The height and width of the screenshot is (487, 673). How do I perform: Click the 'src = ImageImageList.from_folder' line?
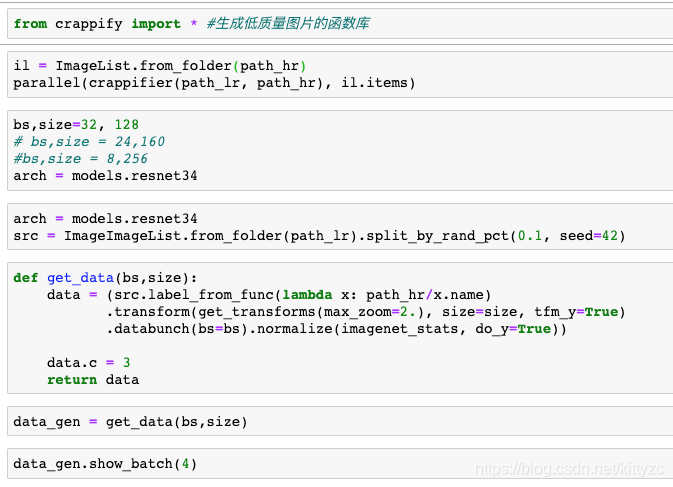pyautogui.click(x=319, y=236)
